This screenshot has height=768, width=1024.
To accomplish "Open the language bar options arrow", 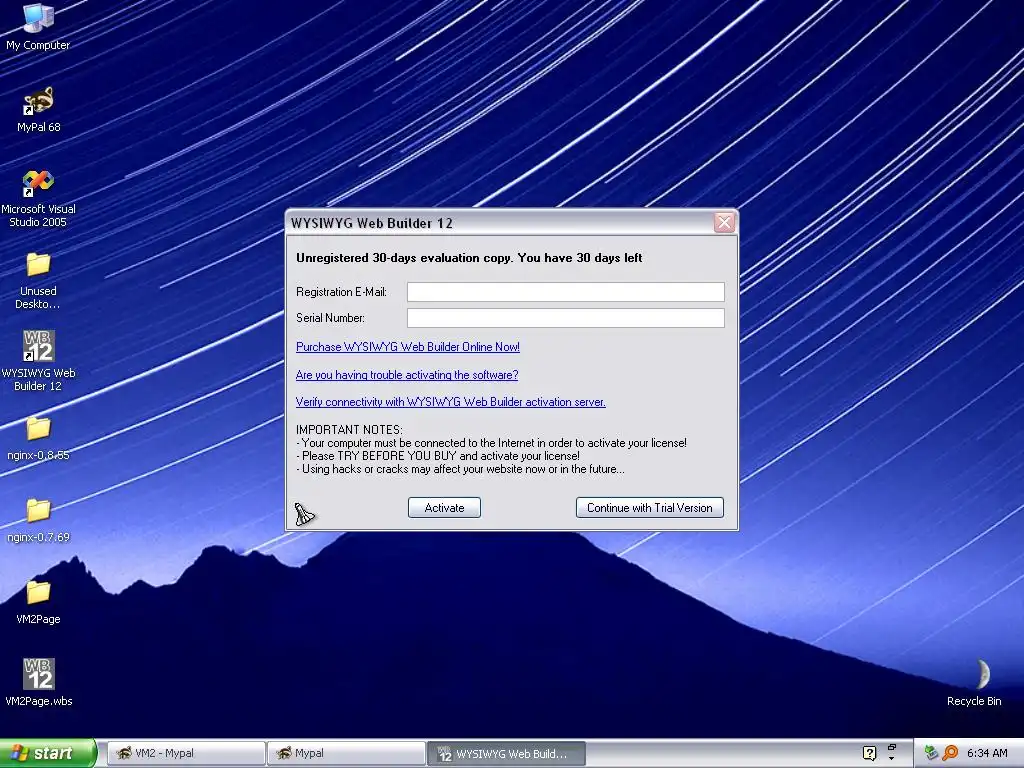I will 891,759.
